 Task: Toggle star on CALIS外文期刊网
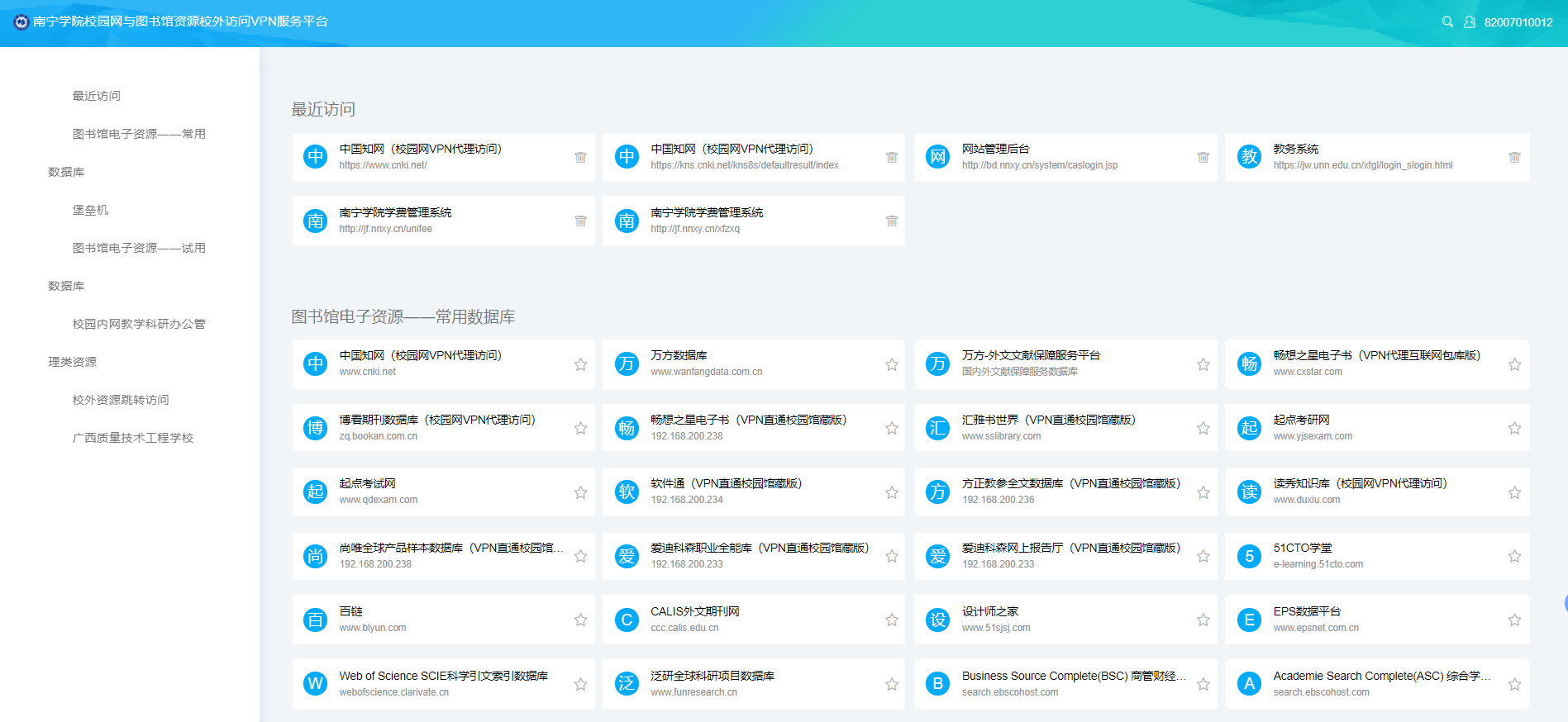(891, 620)
